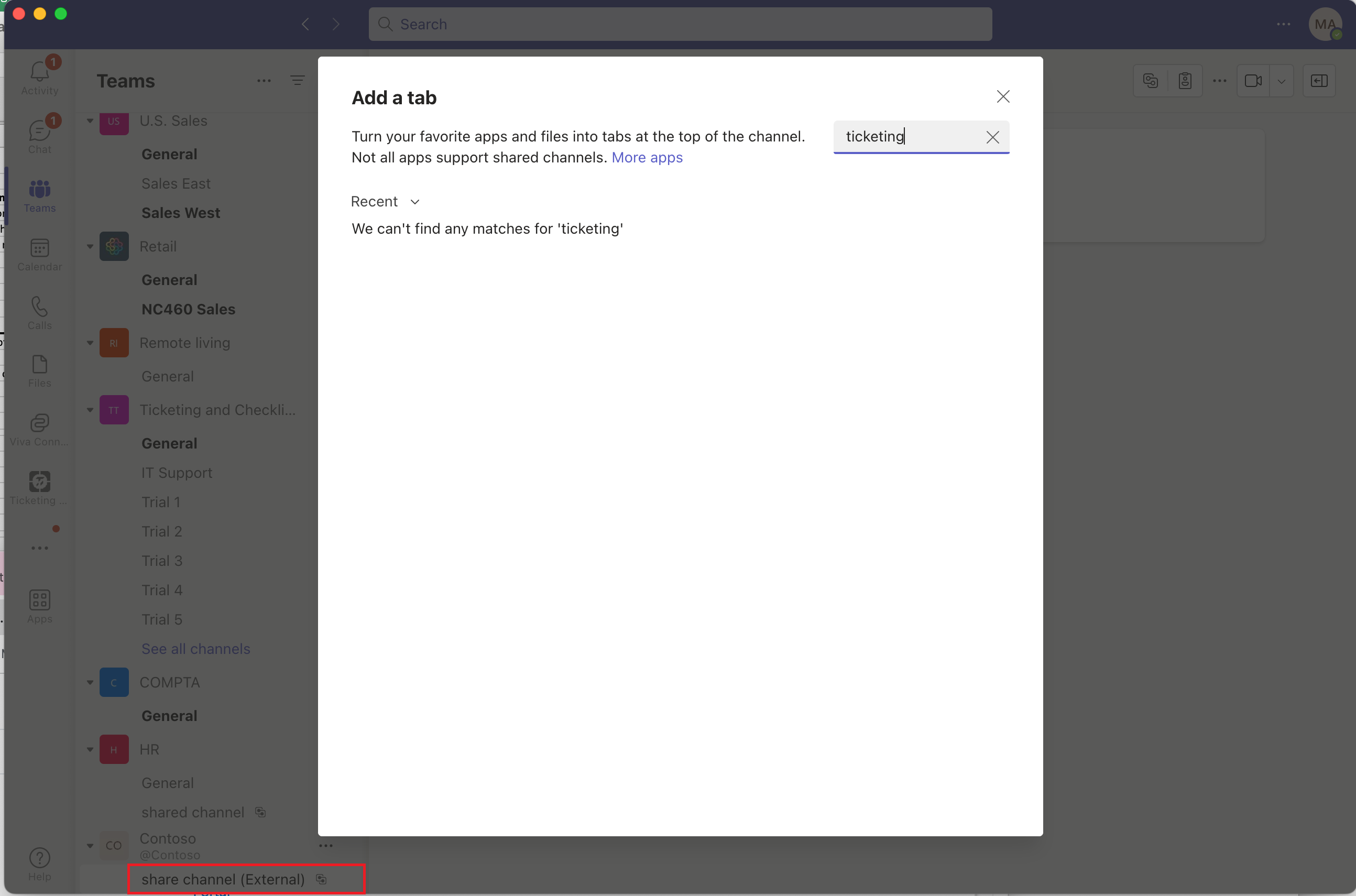
Task: Select the NC460 Sales channel
Action: coord(188,309)
